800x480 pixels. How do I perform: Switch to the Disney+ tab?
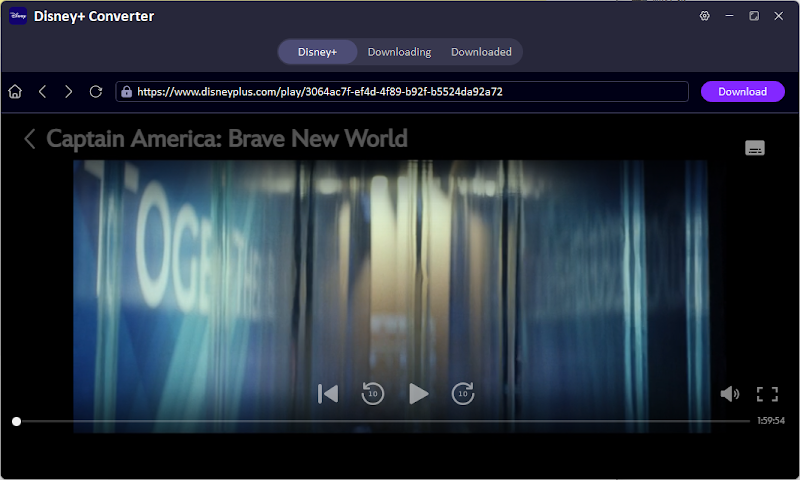pos(317,52)
